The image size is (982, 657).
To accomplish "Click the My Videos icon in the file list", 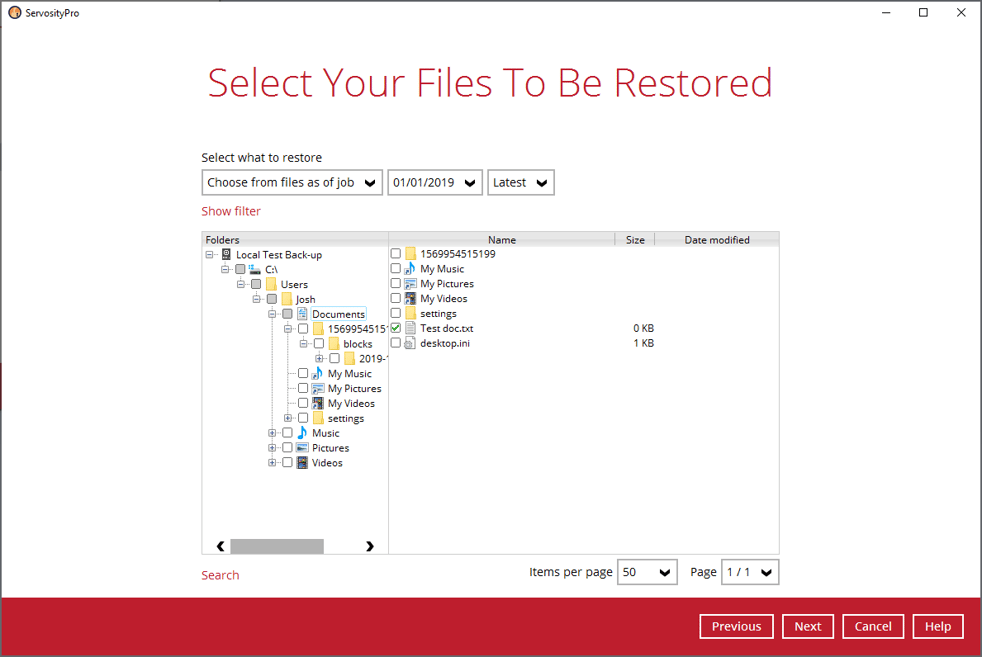I will coord(411,298).
